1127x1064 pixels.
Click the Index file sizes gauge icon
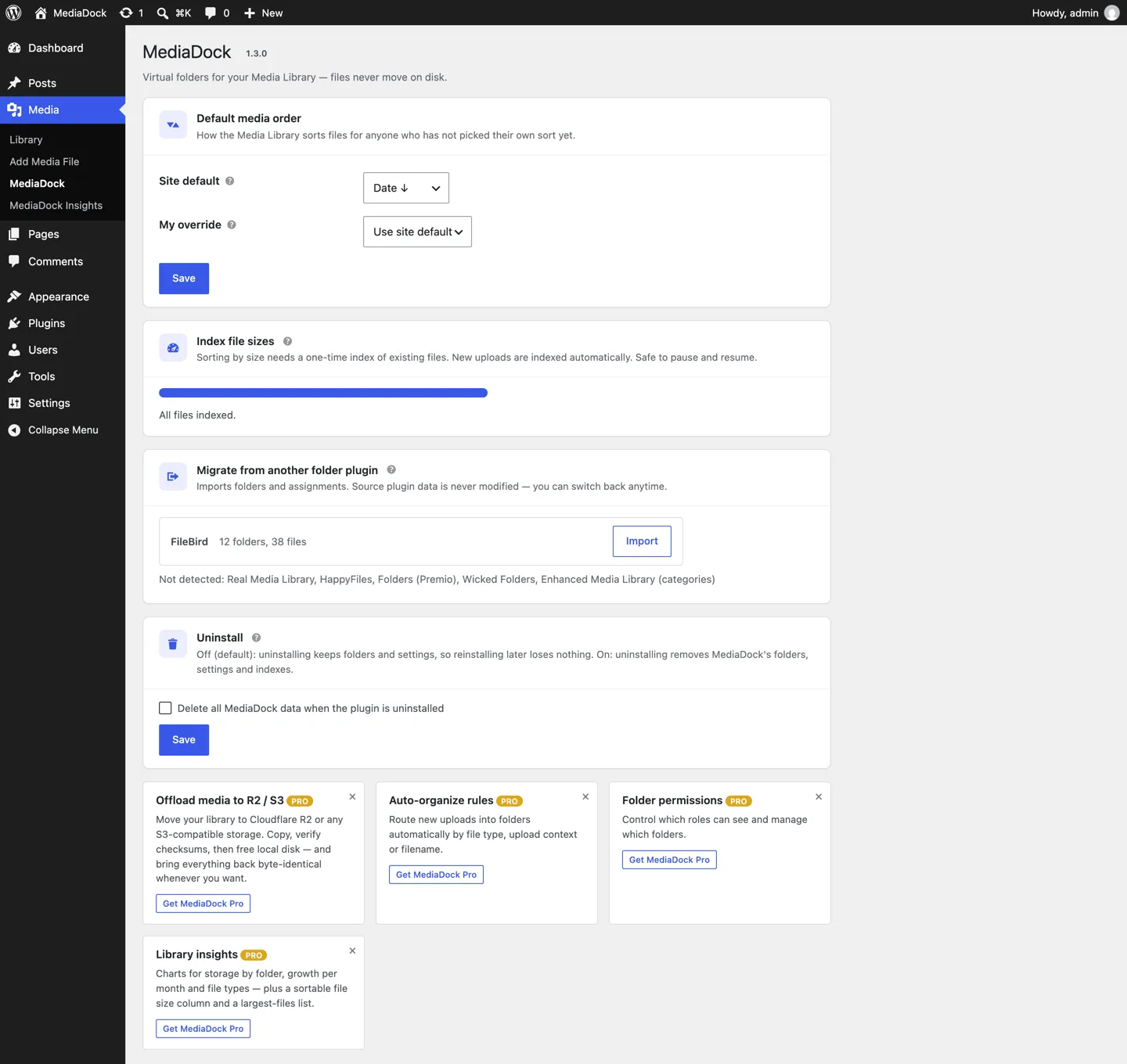coord(173,347)
